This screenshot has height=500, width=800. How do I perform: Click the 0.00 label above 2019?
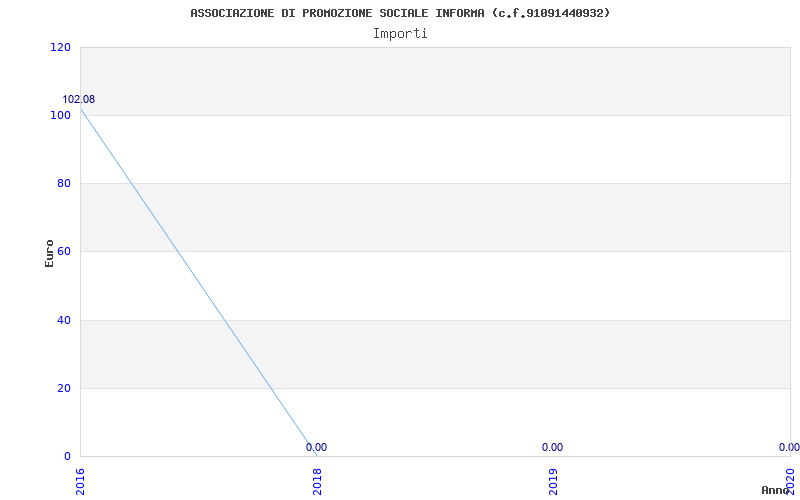(x=553, y=447)
